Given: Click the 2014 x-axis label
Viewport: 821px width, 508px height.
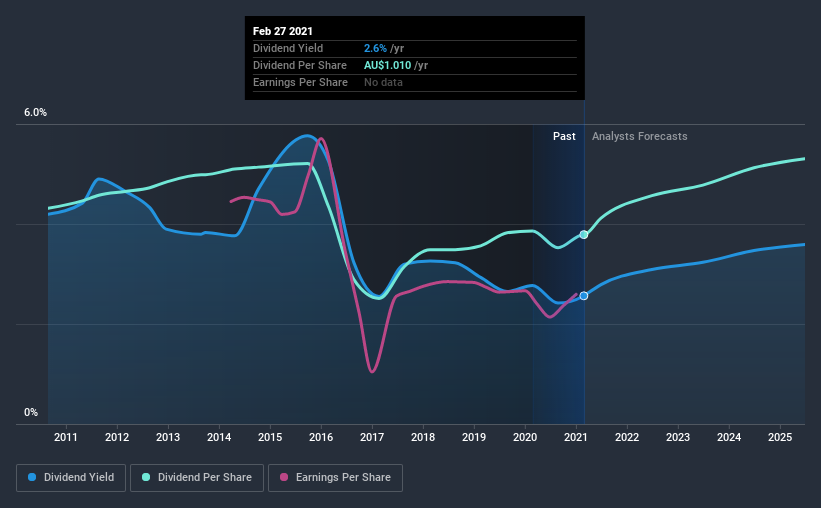Looking at the screenshot, I should [x=219, y=437].
